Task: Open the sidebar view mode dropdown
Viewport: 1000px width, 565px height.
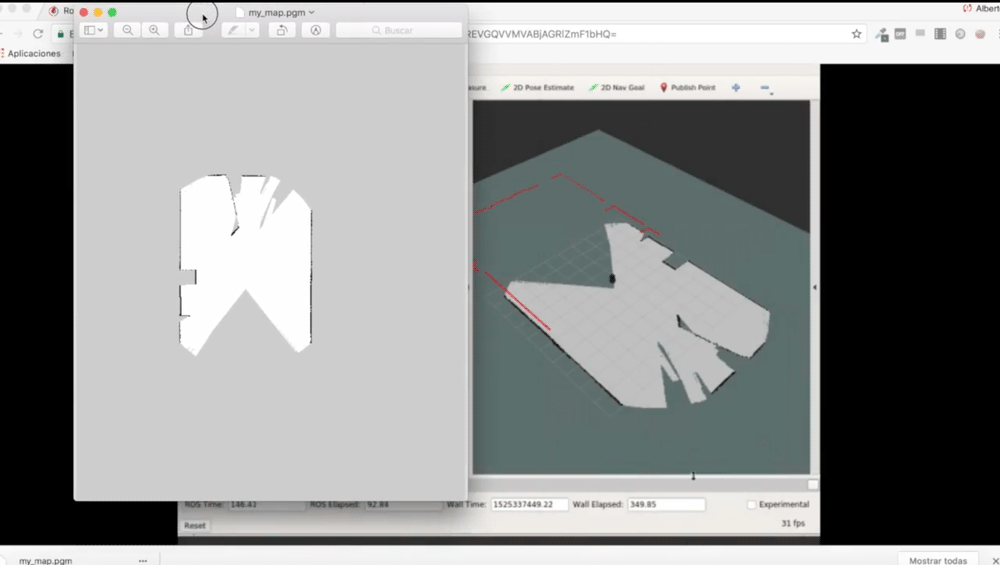Action: 94,31
